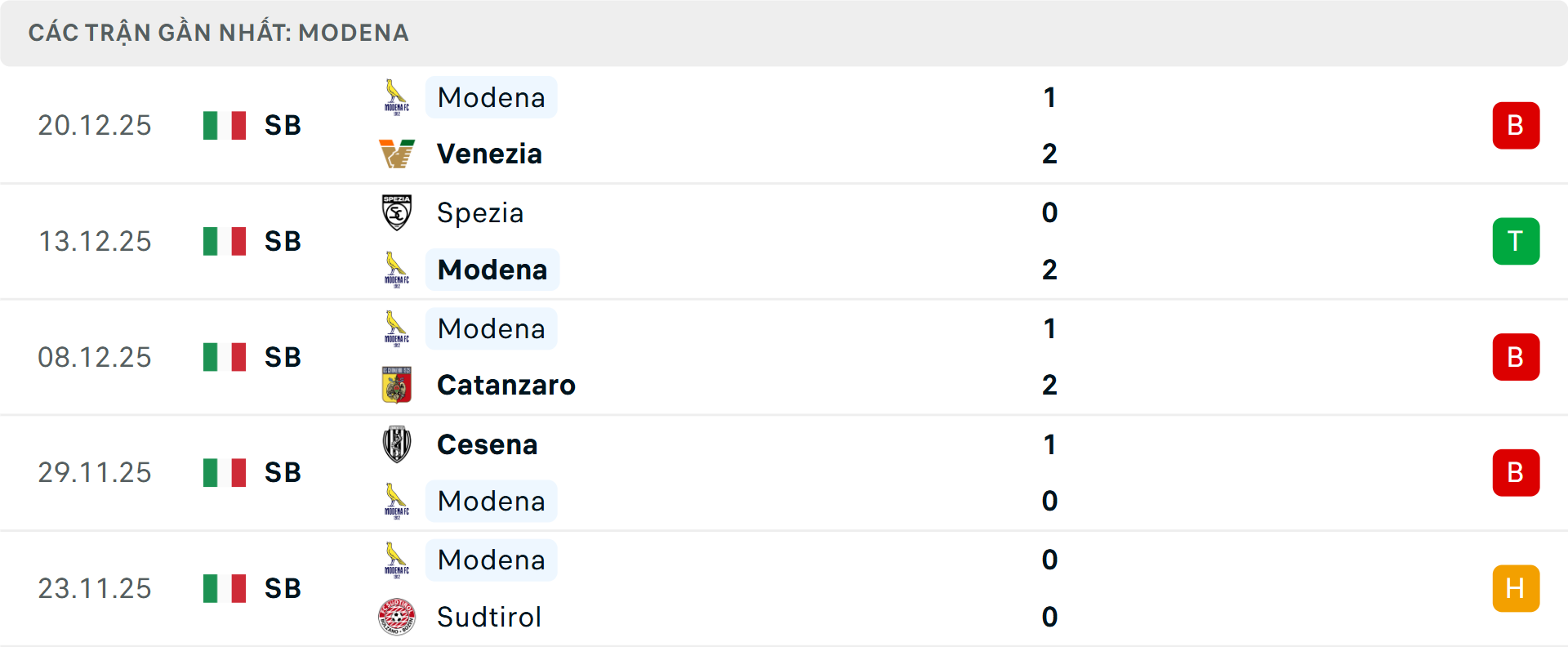The width and height of the screenshot is (1568, 647).
Task: Click red B result badge for Venezia match
Action: (1516, 125)
